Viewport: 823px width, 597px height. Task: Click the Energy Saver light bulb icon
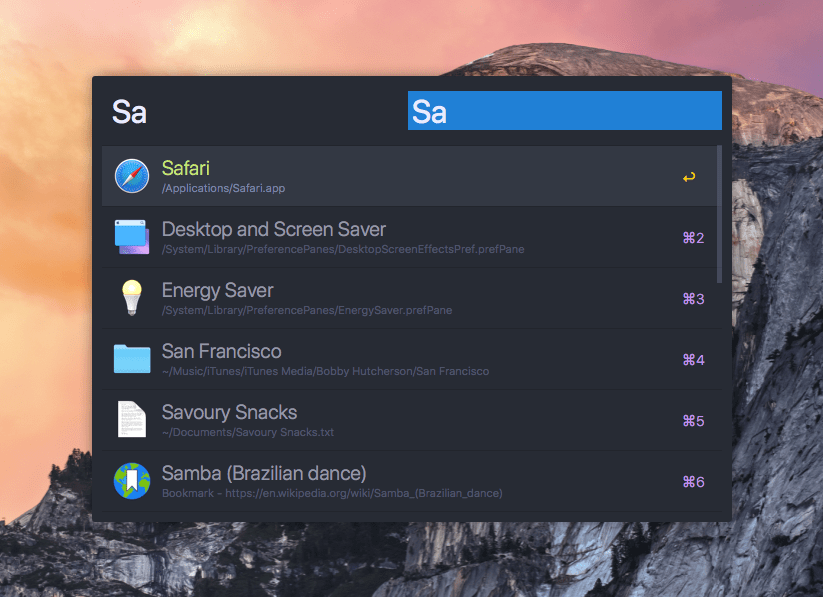(131, 298)
